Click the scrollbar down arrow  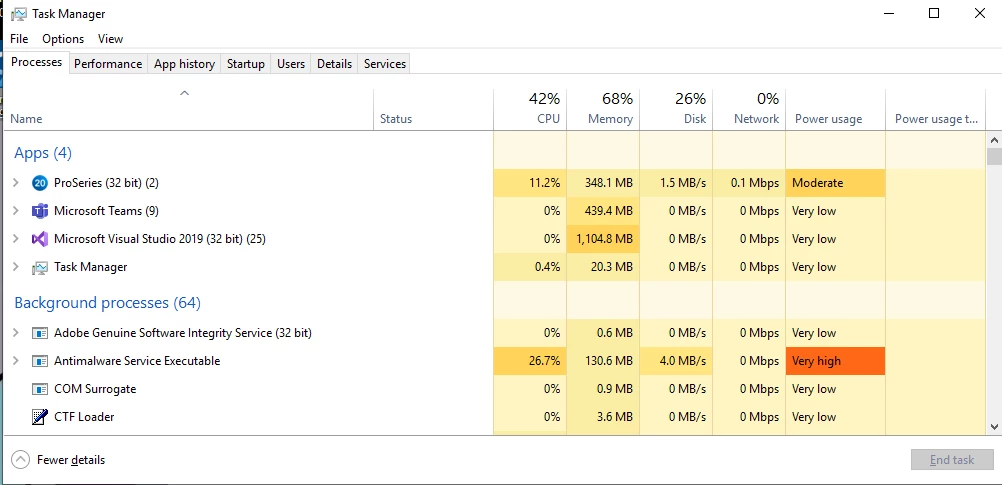point(994,426)
